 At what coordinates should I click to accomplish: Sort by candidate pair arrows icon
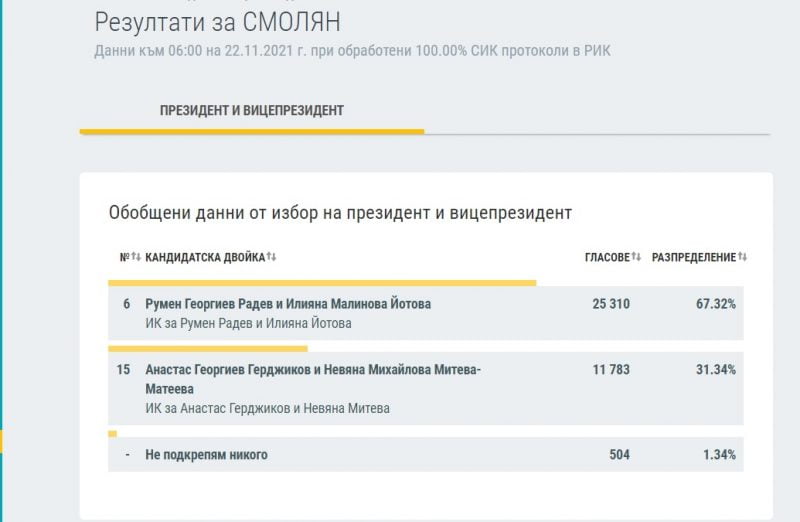pos(271,257)
